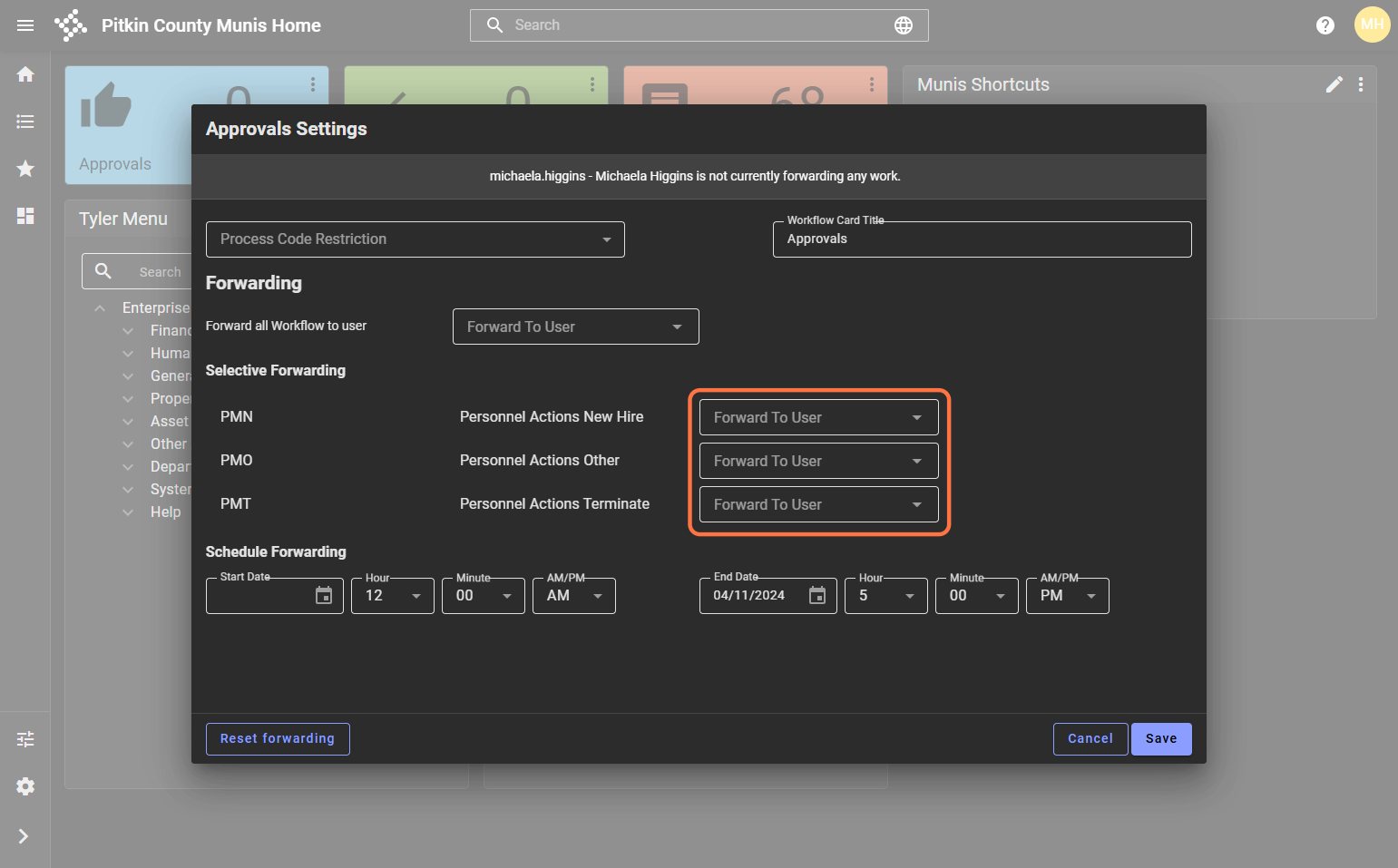Open the dashboard grid sidebar icon

25,216
